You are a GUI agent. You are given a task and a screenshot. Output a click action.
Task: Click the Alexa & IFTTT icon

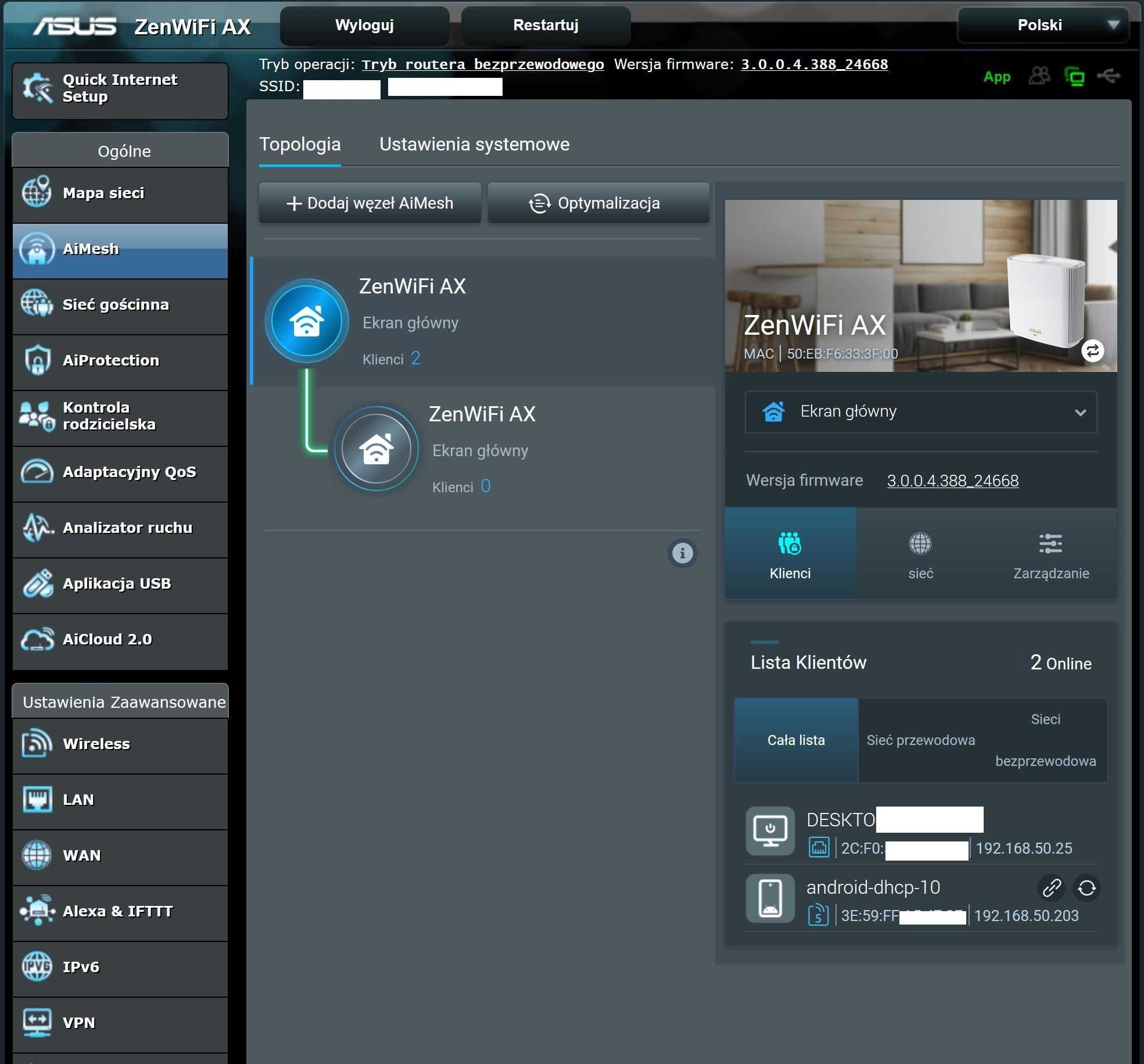[38, 911]
